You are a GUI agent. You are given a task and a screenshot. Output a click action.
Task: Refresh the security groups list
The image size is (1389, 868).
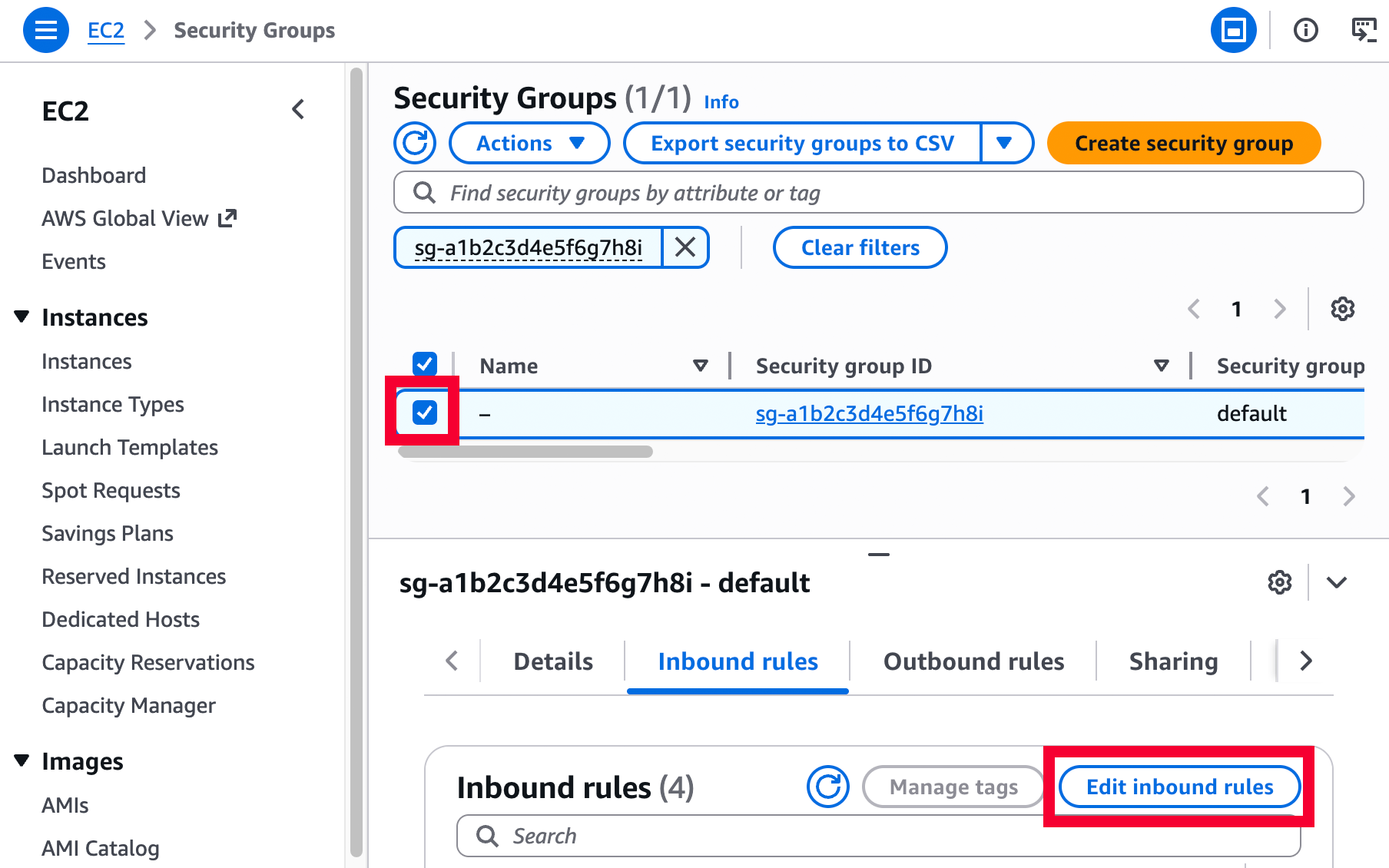click(415, 144)
